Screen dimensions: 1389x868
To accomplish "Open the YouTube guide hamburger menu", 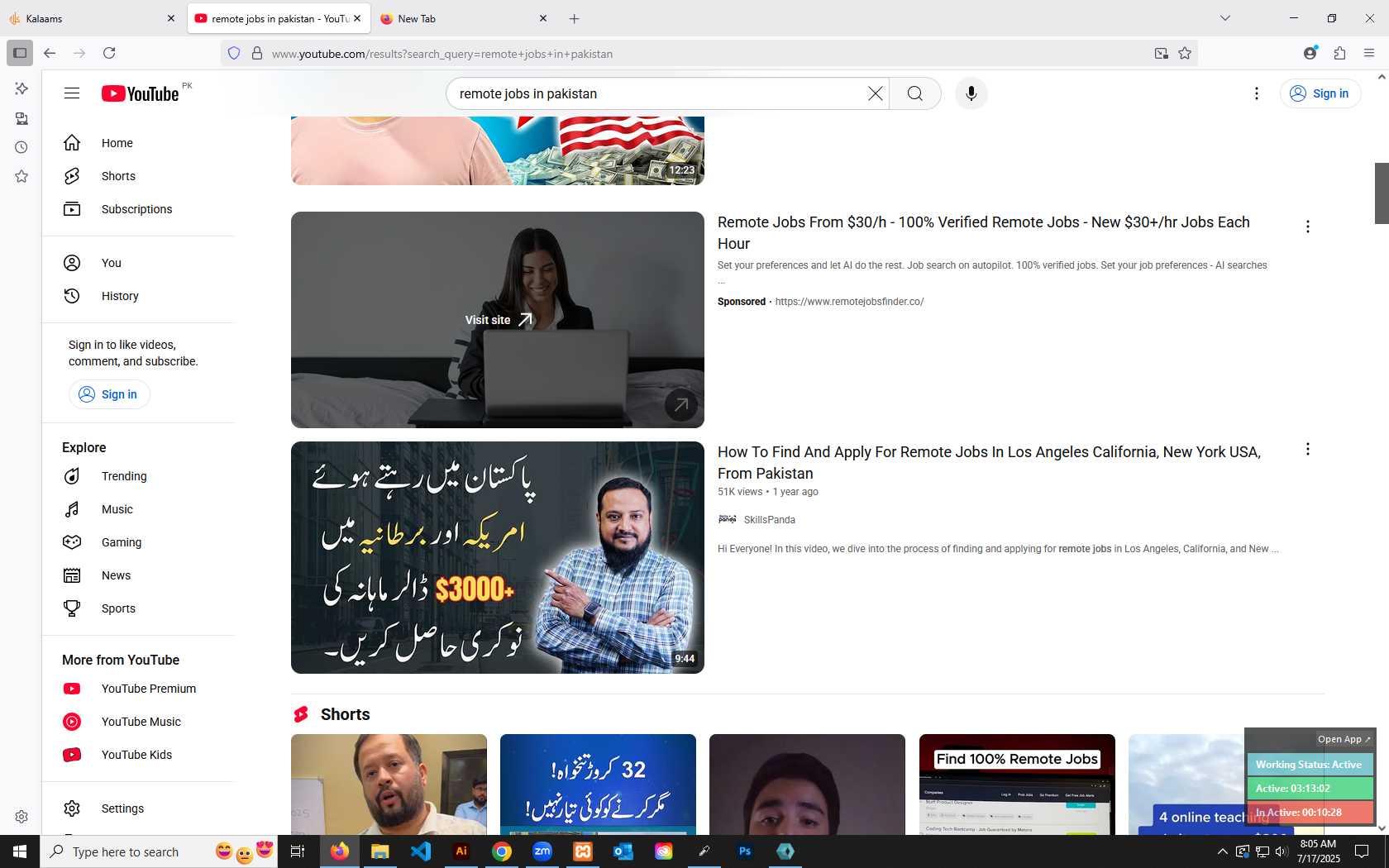I will click(72, 93).
